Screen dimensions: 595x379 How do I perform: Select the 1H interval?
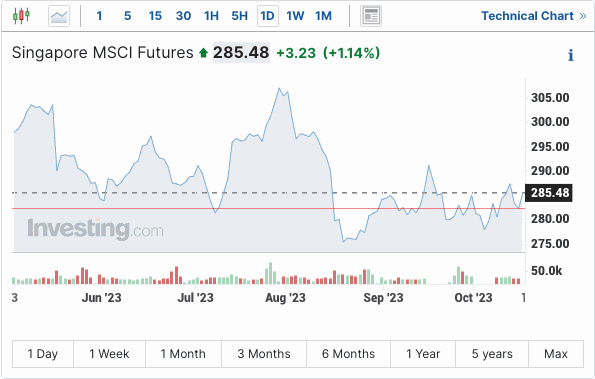coord(211,16)
